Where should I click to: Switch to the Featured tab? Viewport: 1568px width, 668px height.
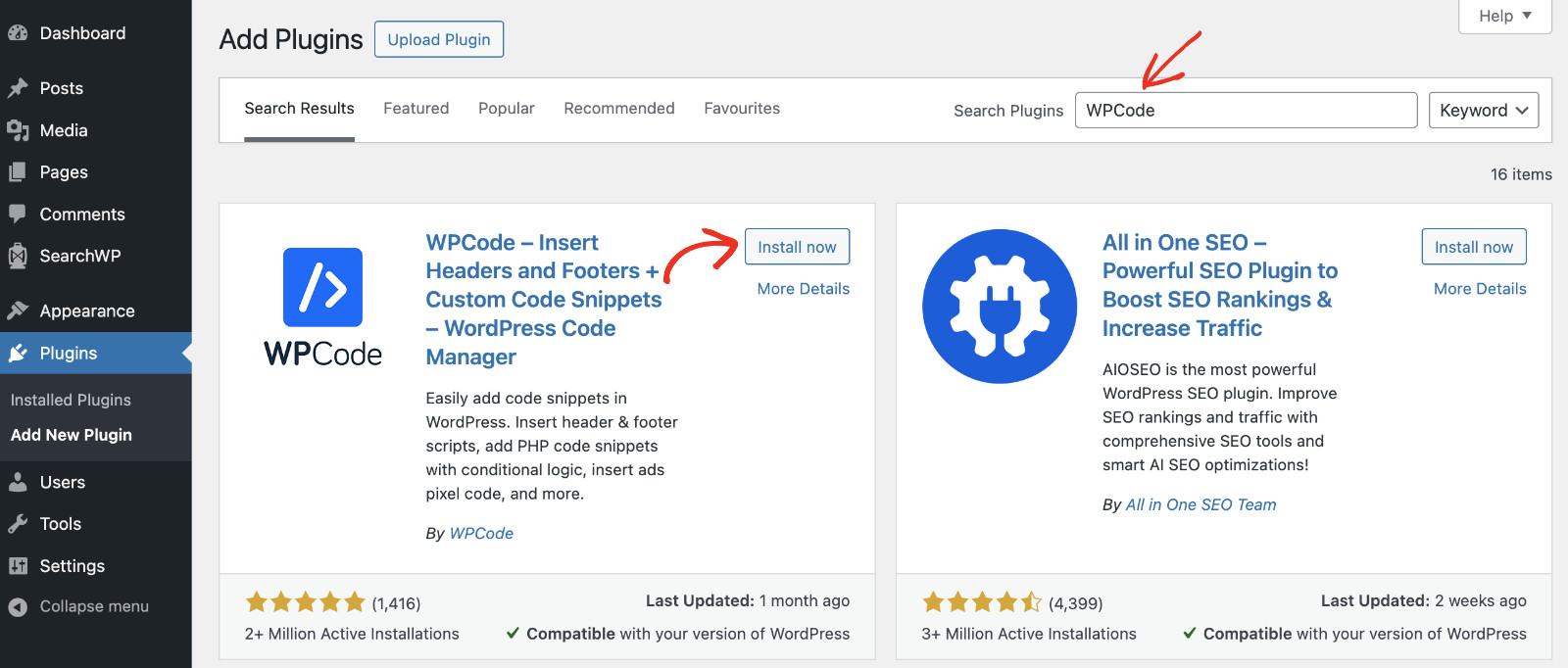pyautogui.click(x=416, y=109)
